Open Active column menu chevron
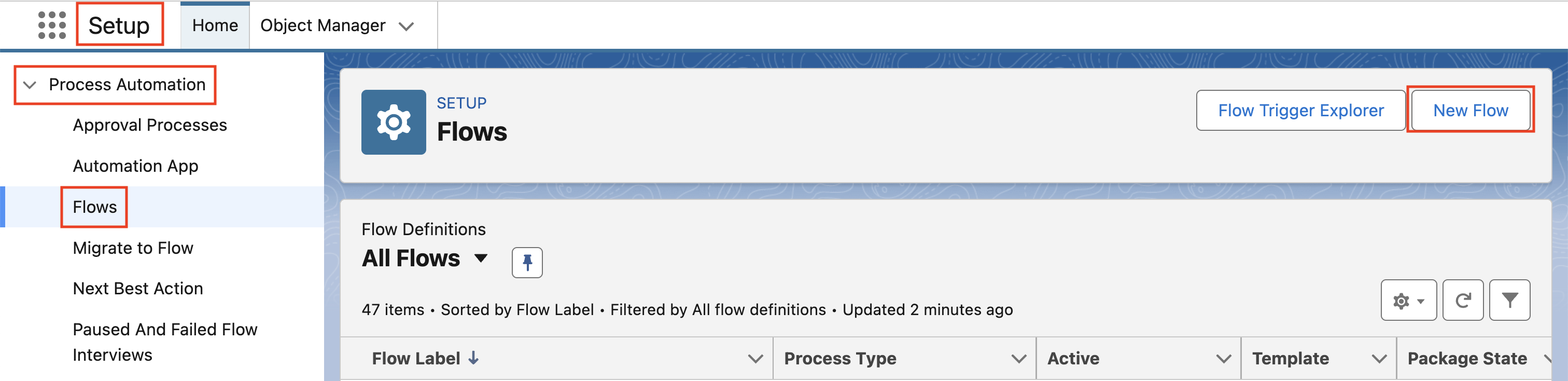The image size is (1568, 381). point(1224,359)
